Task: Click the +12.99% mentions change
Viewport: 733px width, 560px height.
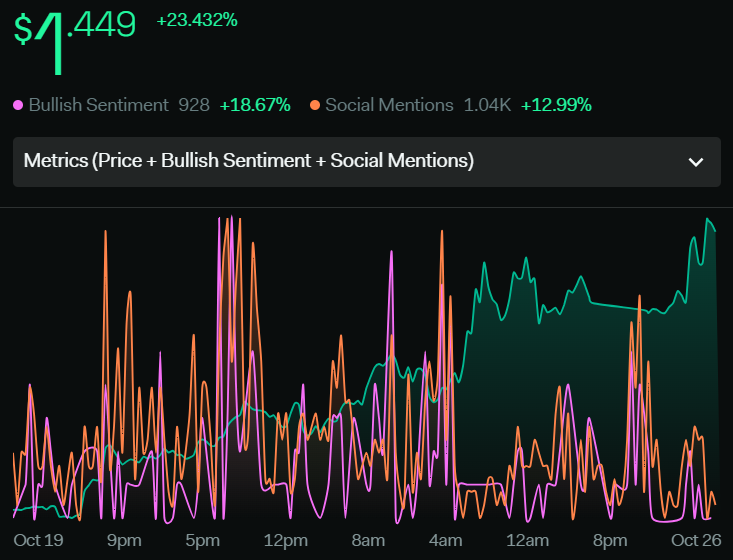Action: point(556,105)
